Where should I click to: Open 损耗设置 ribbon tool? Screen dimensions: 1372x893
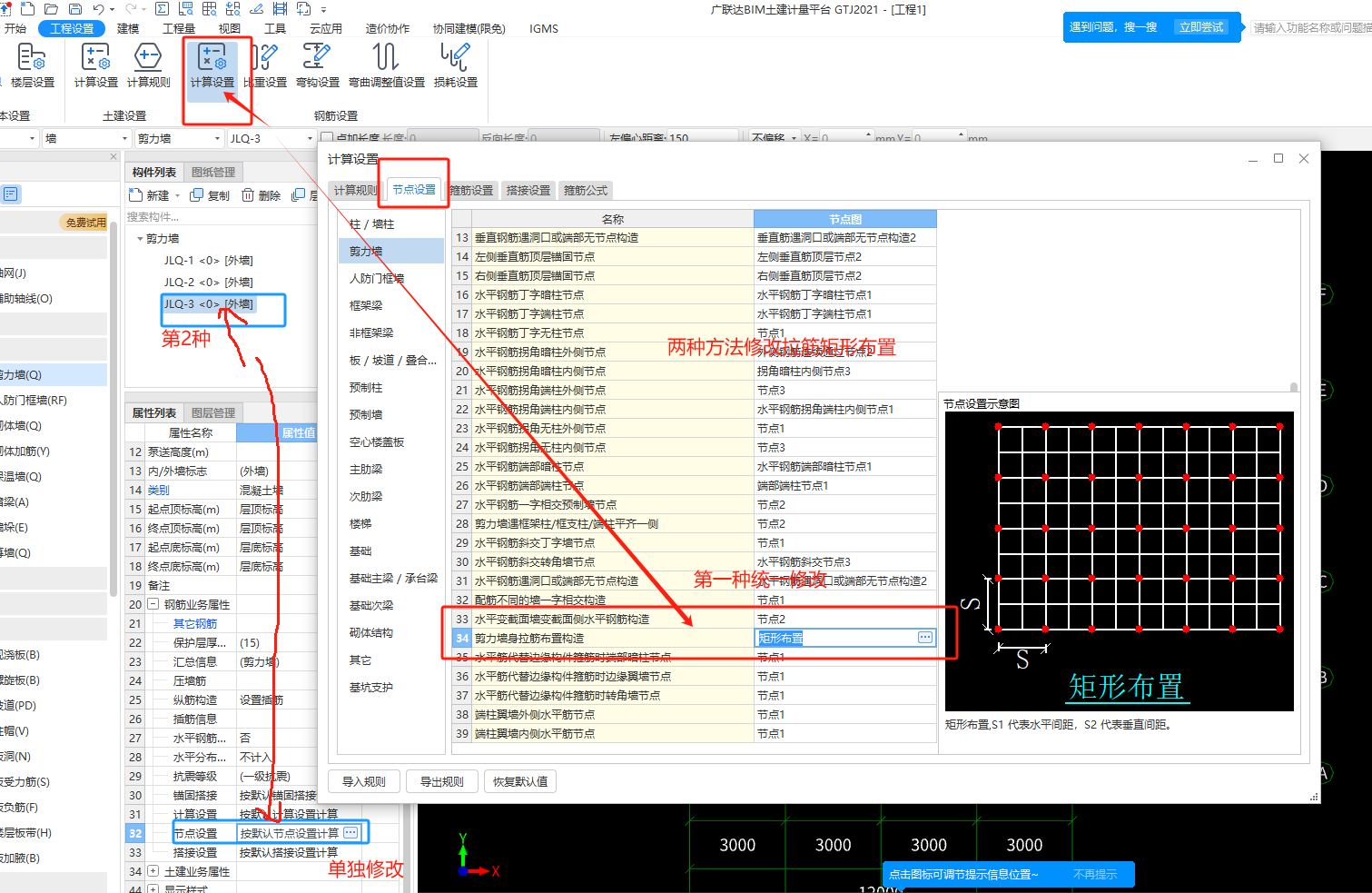coord(455,66)
